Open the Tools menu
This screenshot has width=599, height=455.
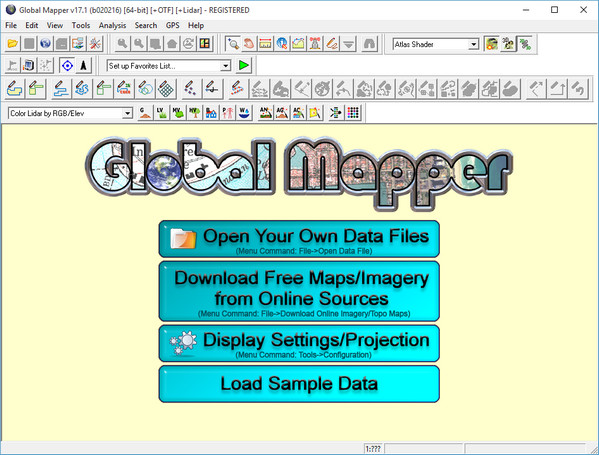tap(81, 25)
